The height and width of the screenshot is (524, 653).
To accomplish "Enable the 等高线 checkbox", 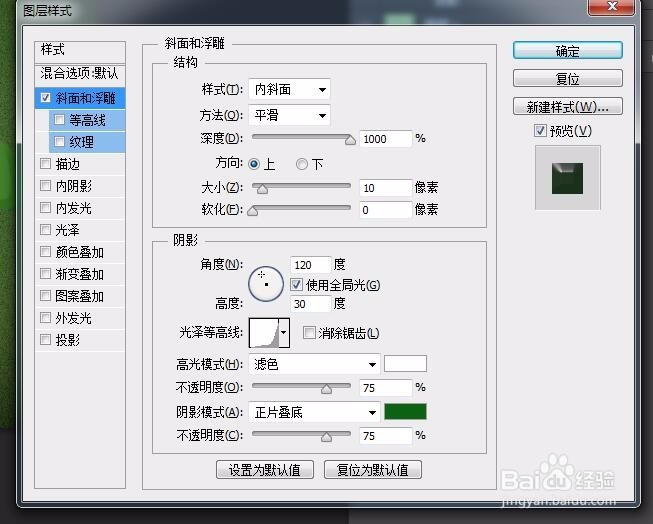I will coord(59,120).
